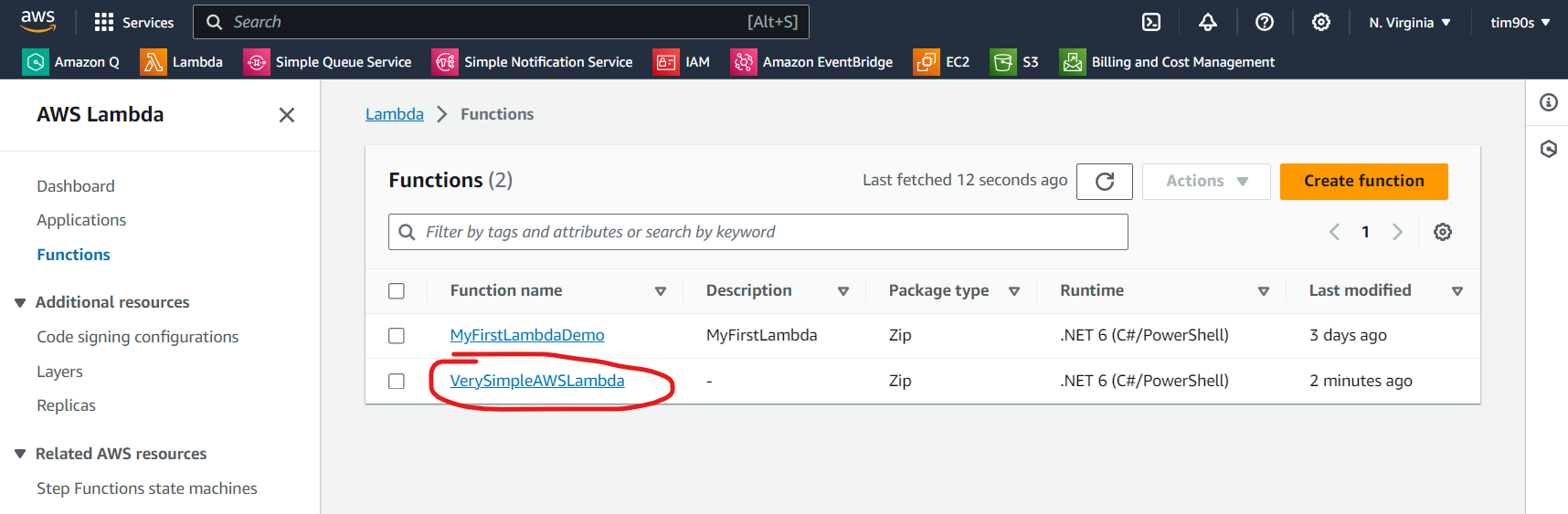
Task: Open CloudShell terminal icon
Action: [x=1151, y=22]
